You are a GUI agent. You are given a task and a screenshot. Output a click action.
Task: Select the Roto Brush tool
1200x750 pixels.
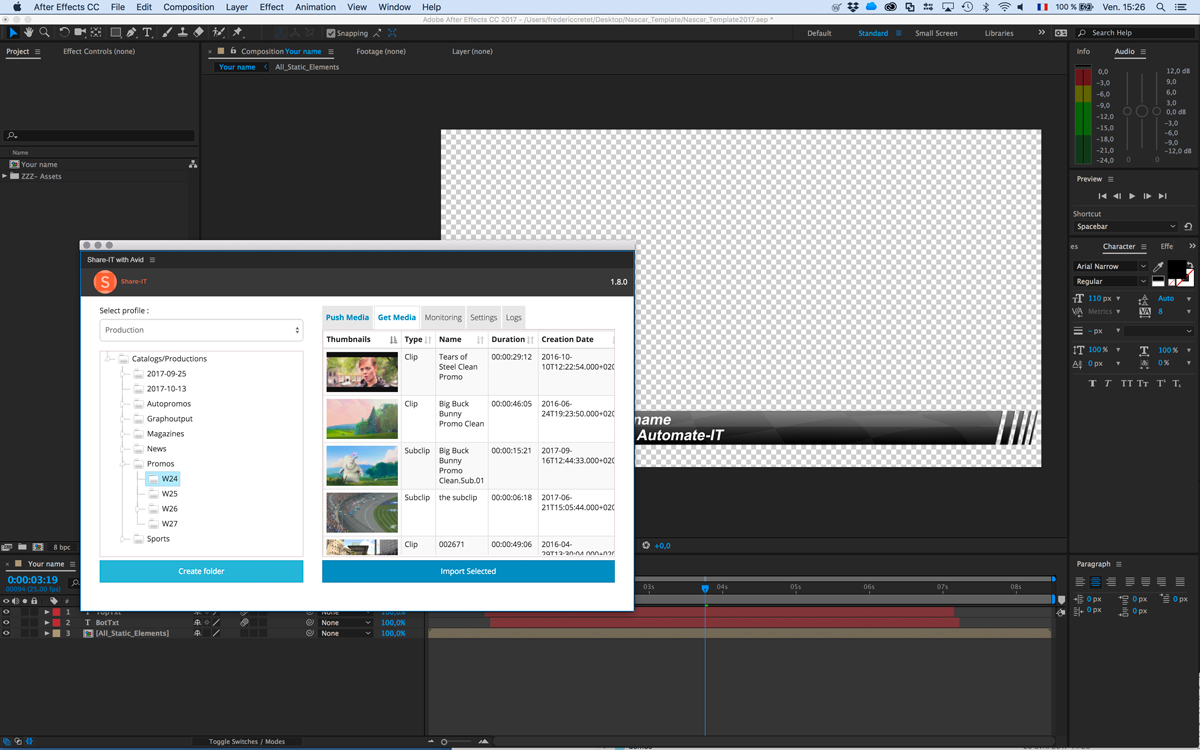pos(219,33)
